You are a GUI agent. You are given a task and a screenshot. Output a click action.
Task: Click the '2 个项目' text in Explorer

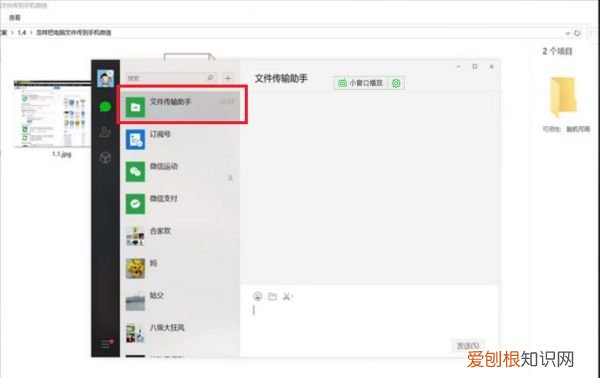[557, 51]
